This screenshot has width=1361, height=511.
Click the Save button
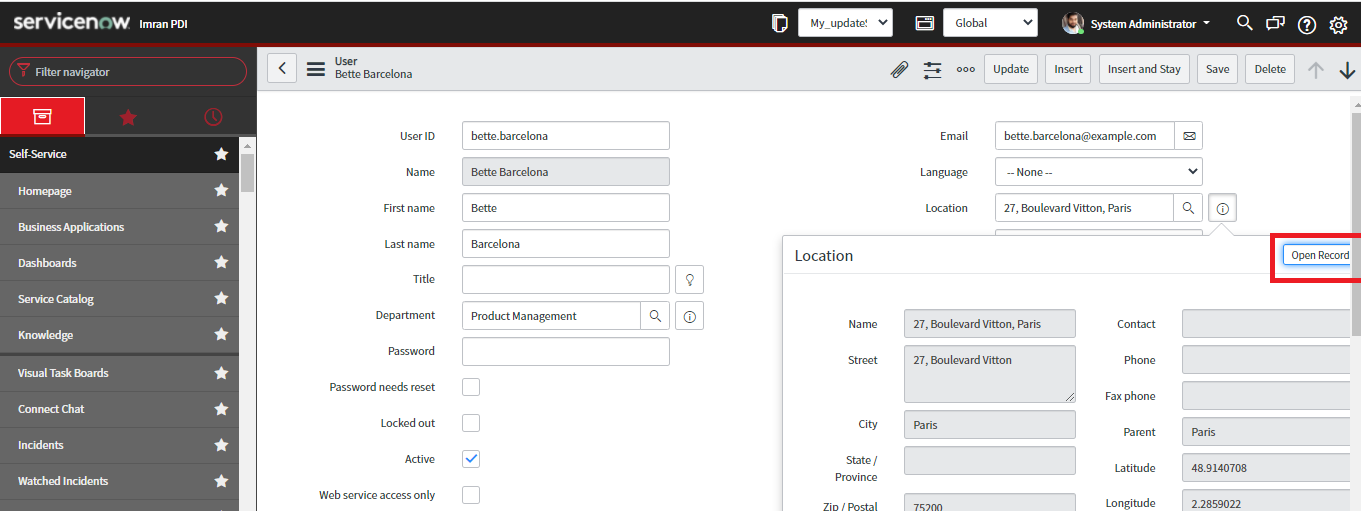1217,69
